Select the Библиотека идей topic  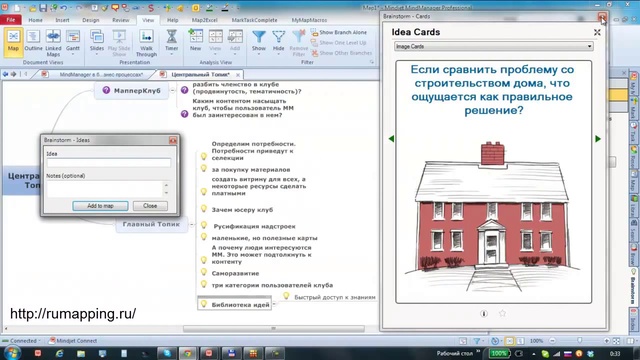click(x=235, y=304)
